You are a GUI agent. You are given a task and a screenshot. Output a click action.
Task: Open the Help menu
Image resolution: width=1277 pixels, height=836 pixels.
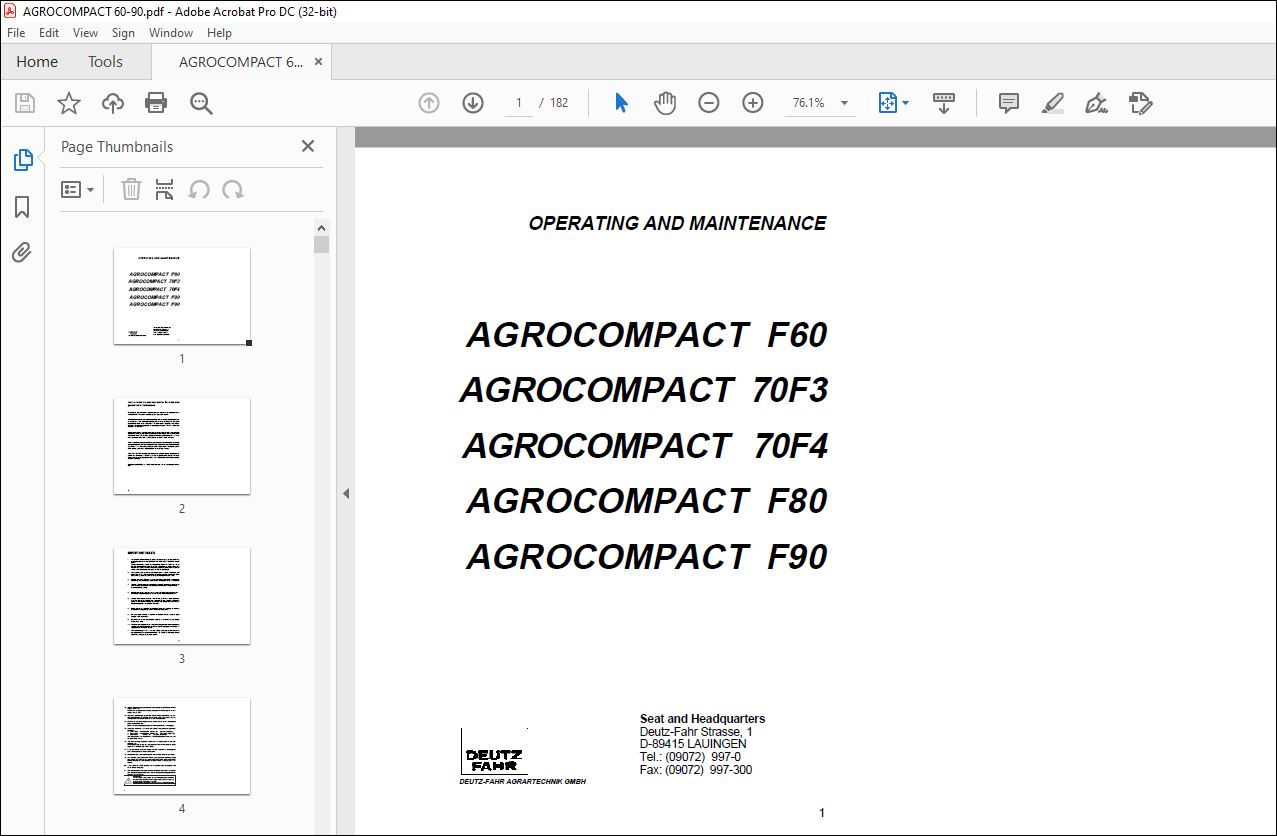click(x=219, y=33)
